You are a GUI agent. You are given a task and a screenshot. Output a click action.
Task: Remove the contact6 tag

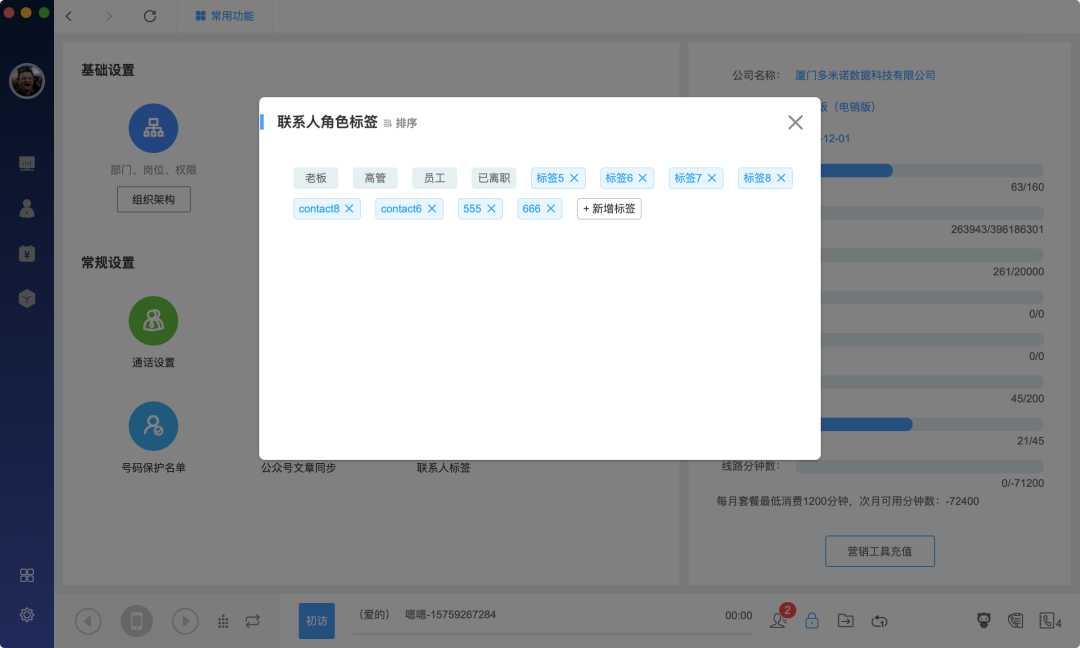(432, 209)
